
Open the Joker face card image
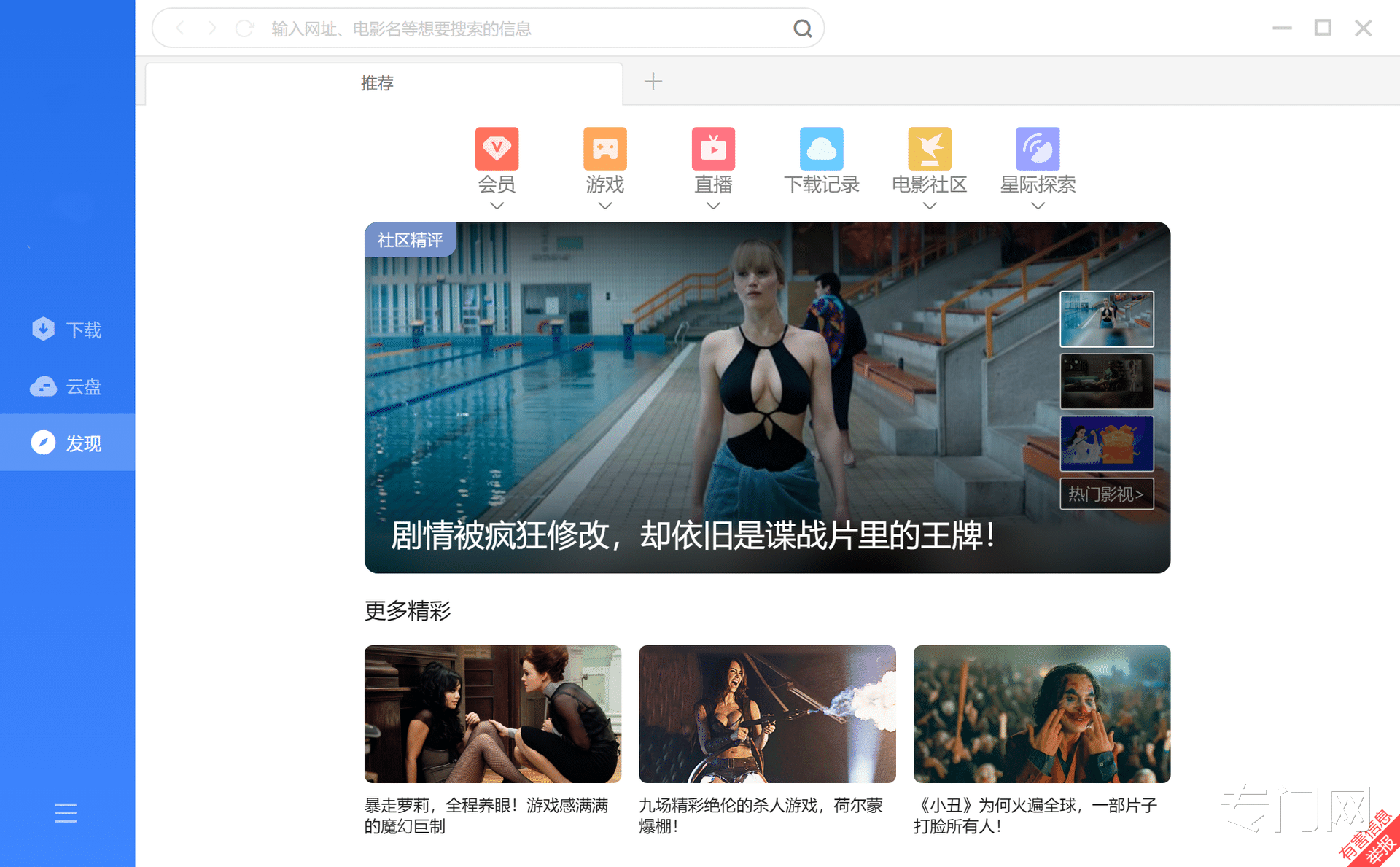click(x=1042, y=714)
